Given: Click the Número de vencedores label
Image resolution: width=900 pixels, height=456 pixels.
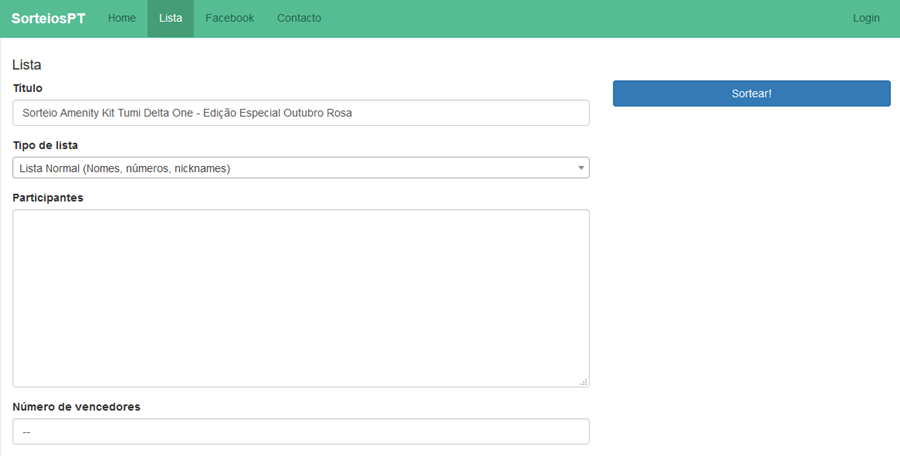Looking at the screenshot, I should click(76, 407).
